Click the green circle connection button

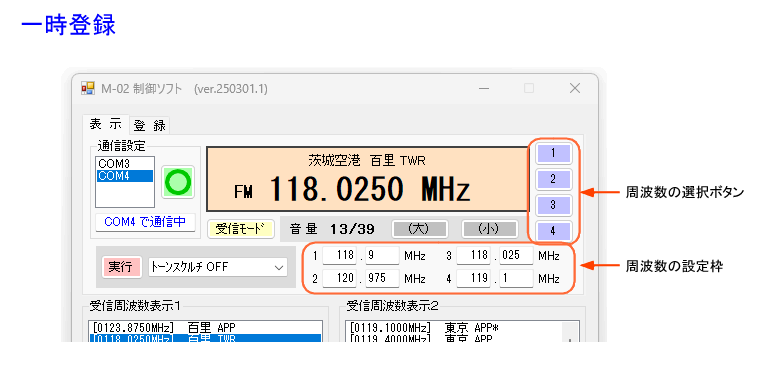tap(178, 182)
